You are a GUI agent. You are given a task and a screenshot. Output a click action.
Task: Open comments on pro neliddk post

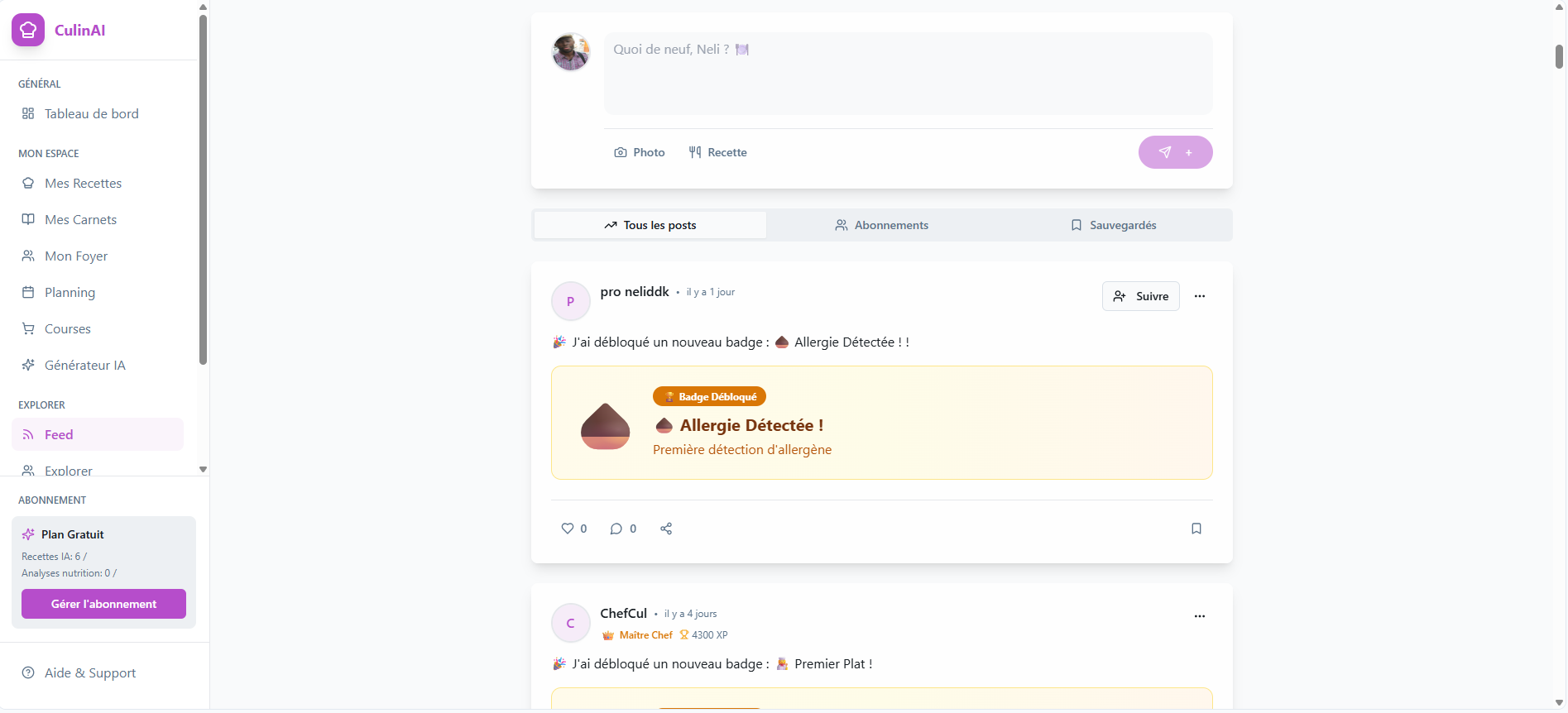(623, 529)
